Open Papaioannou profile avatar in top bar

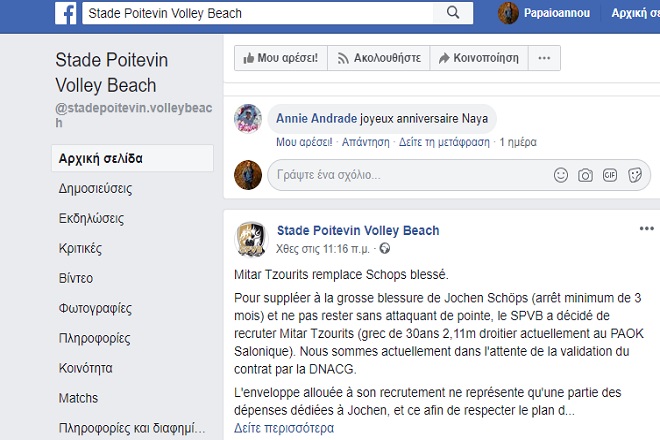point(508,13)
